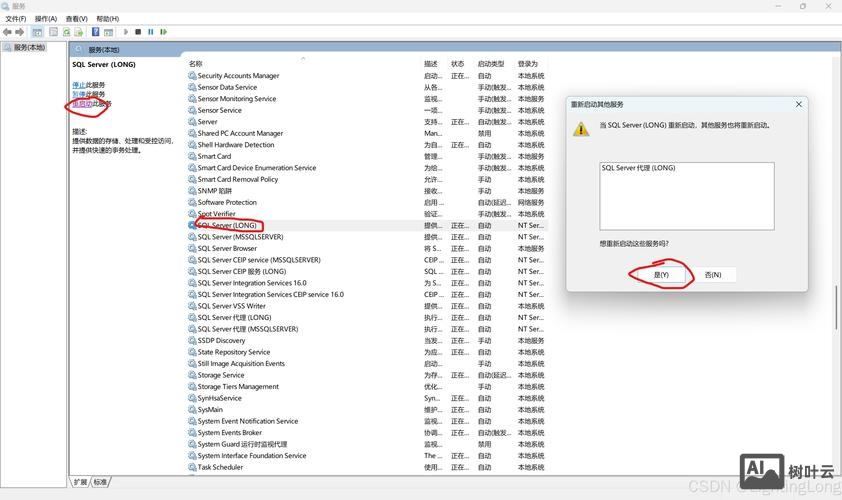Click the Pause Service toolbar icon

click(x=151, y=32)
